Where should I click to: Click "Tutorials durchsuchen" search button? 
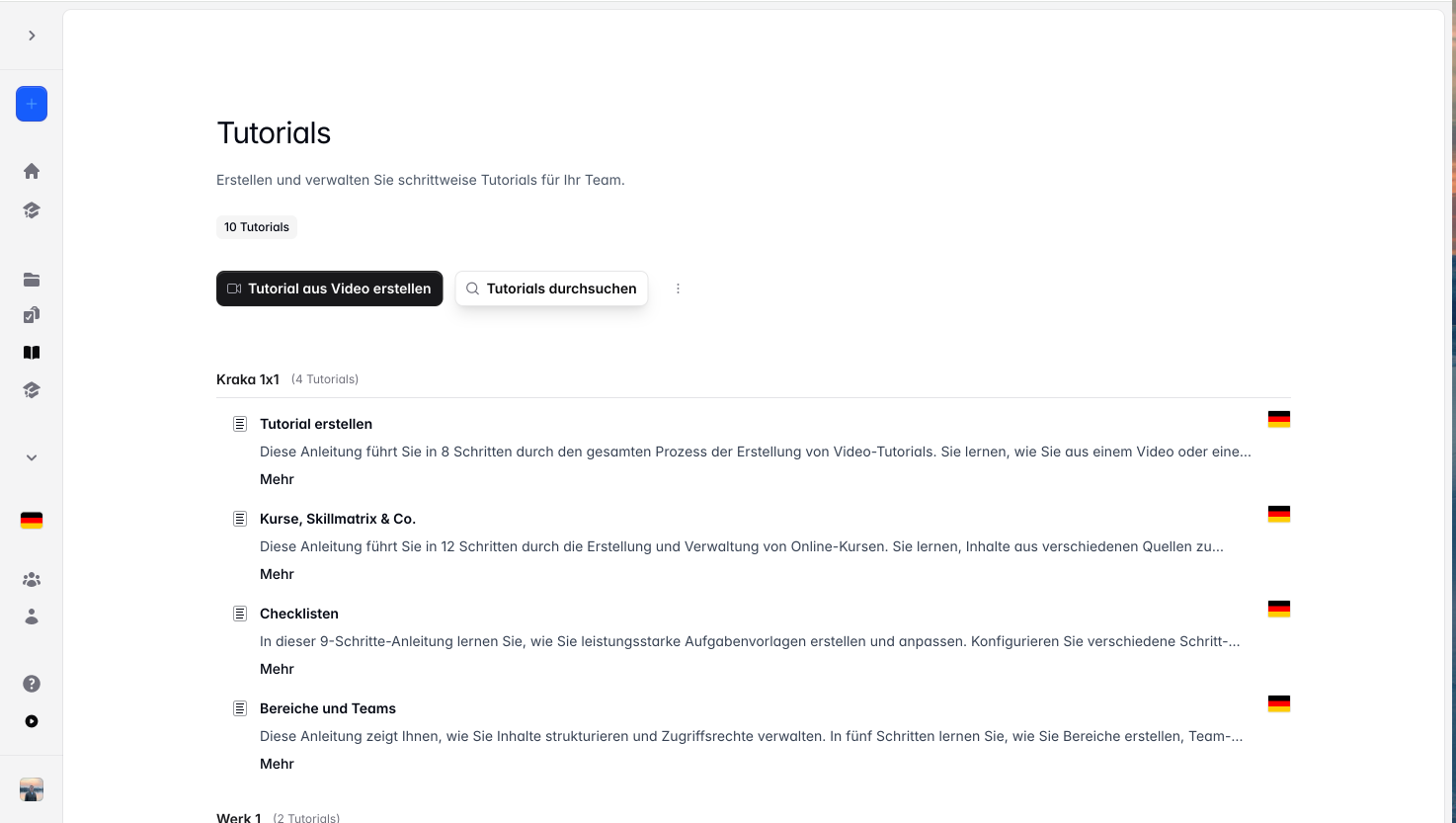tap(551, 288)
